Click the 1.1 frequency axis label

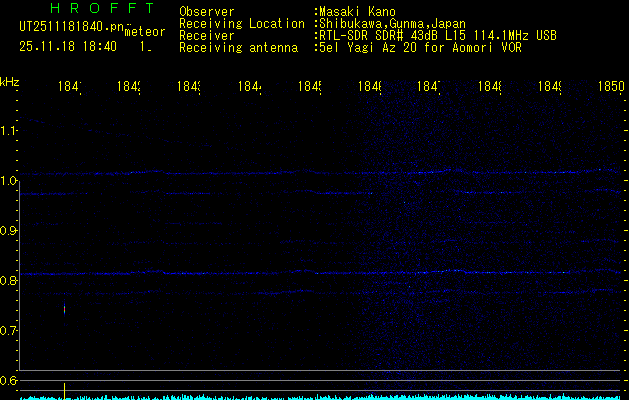coord(10,131)
